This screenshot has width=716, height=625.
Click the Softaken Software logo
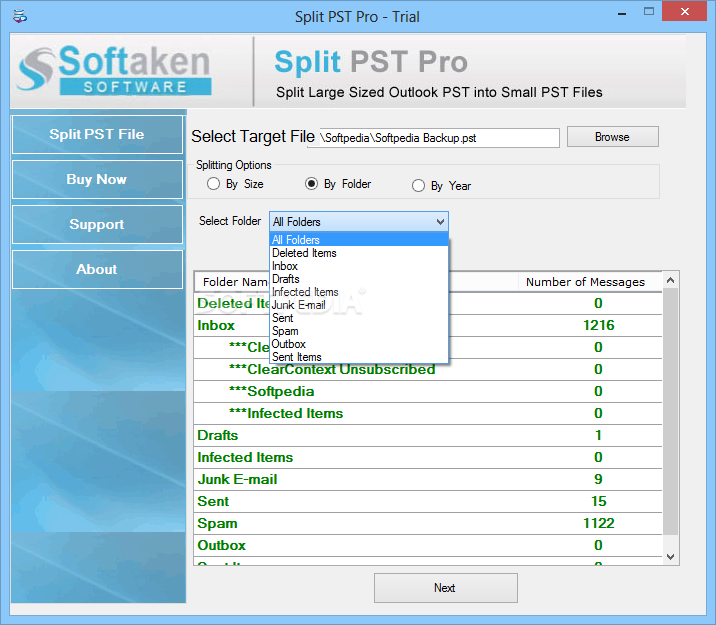(x=114, y=71)
